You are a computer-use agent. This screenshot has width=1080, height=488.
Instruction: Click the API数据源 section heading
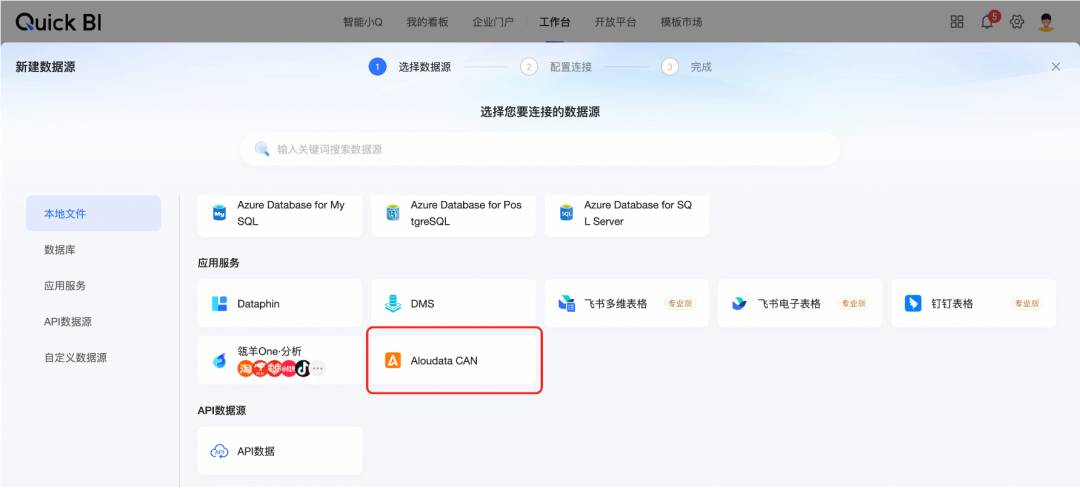click(222, 411)
